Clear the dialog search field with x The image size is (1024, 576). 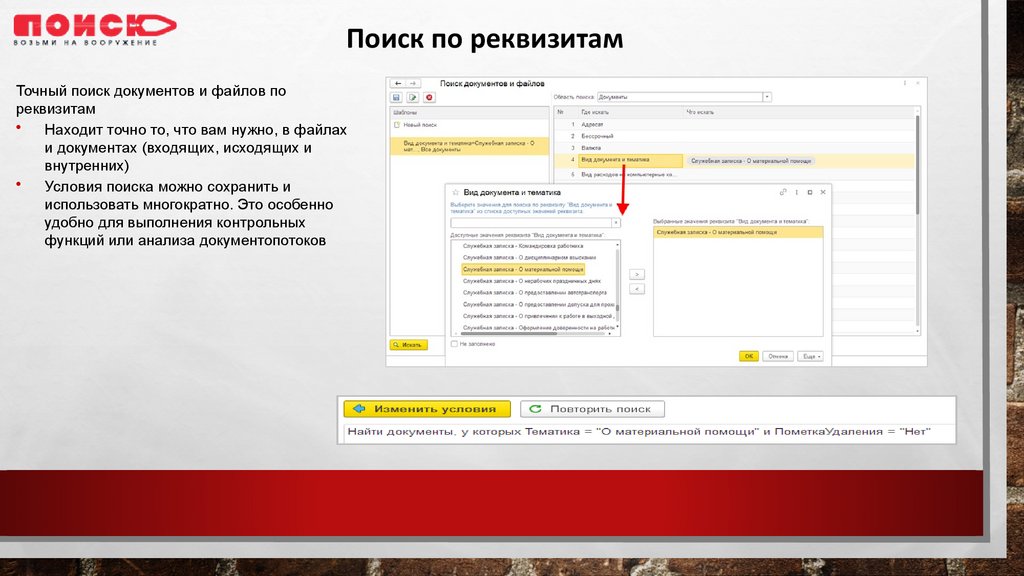click(615, 223)
